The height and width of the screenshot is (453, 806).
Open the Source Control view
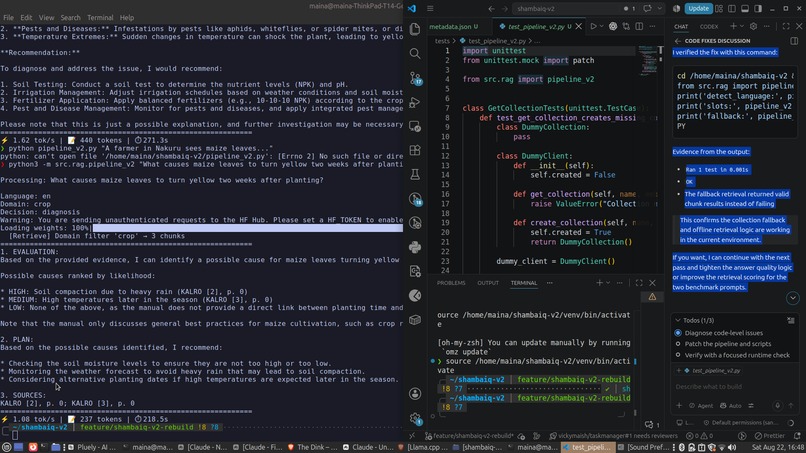(415, 78)
